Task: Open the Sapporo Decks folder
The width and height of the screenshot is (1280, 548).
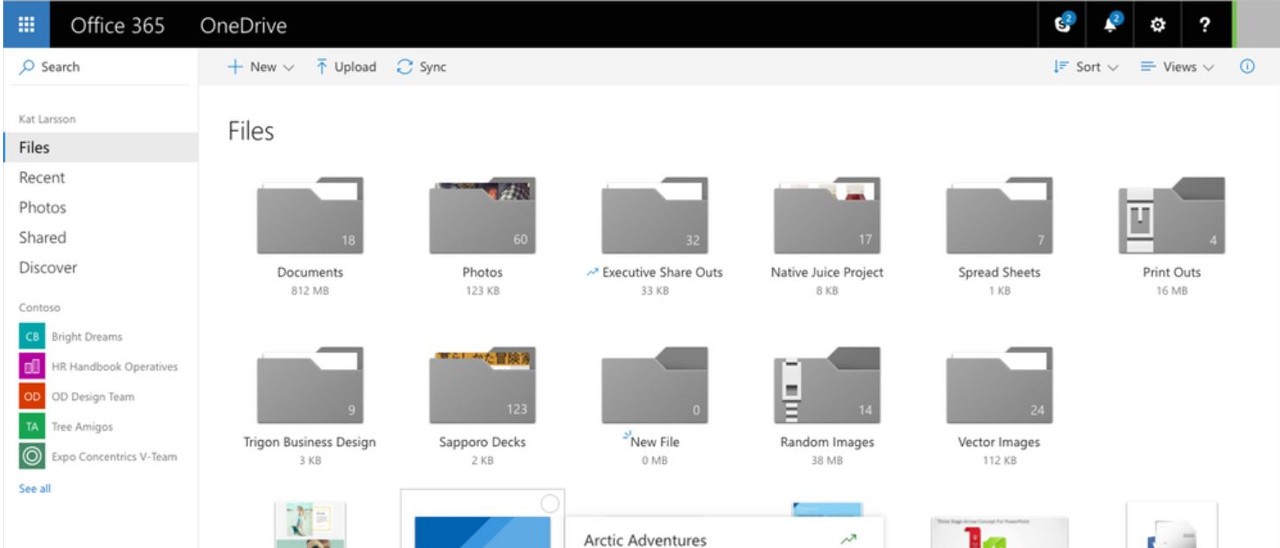Action: click(x=482, y=386)
